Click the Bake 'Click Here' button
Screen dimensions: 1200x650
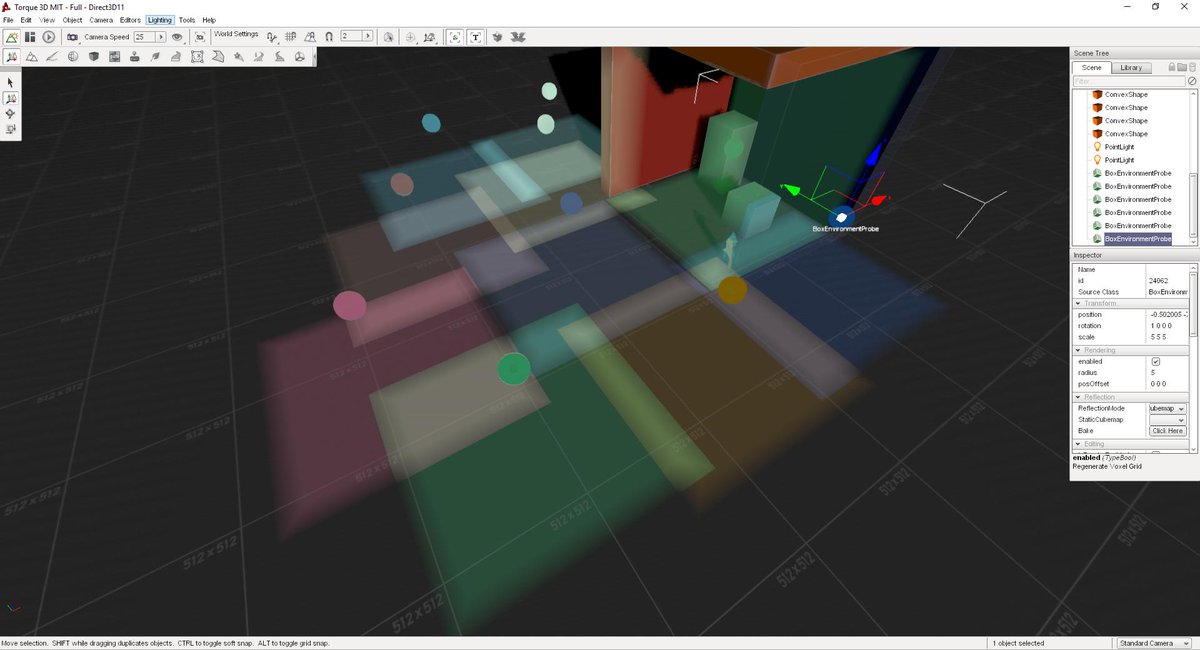[1168, 431]
